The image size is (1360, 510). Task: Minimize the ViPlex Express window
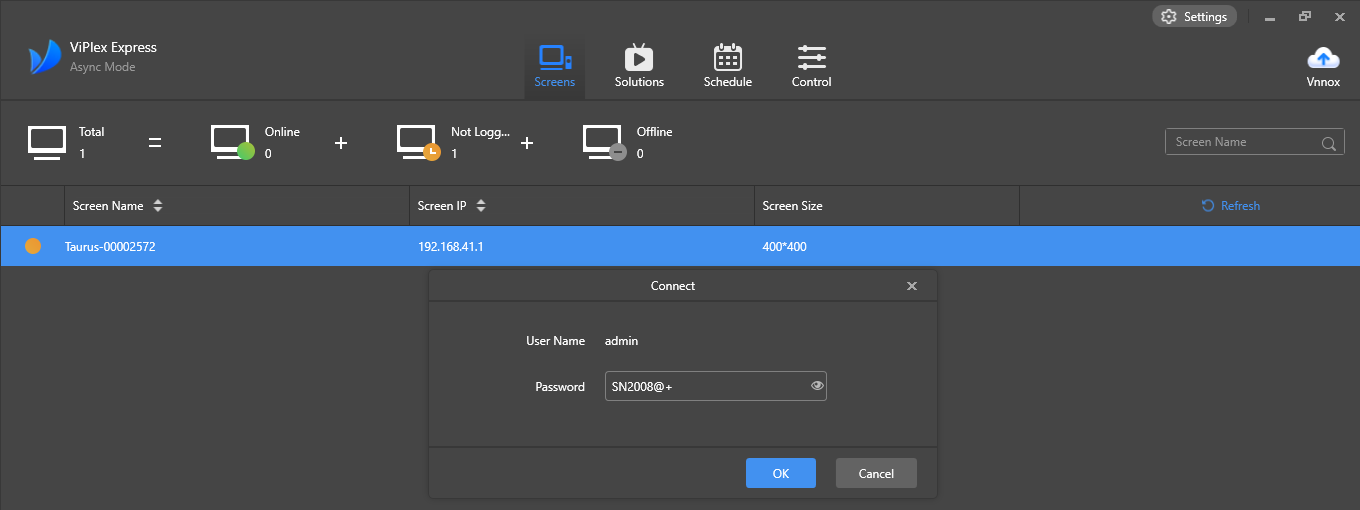coord(1270,18)
